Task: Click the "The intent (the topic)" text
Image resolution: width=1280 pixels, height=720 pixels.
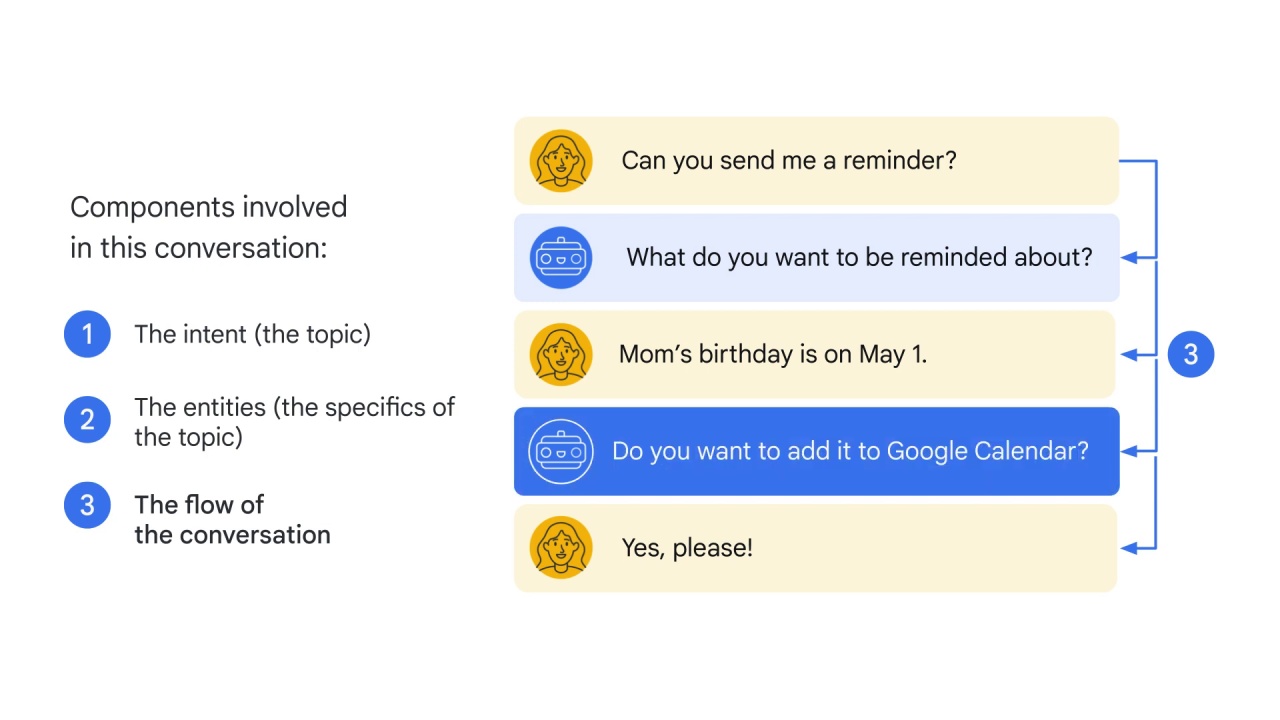Action: (x=252, y=334)
